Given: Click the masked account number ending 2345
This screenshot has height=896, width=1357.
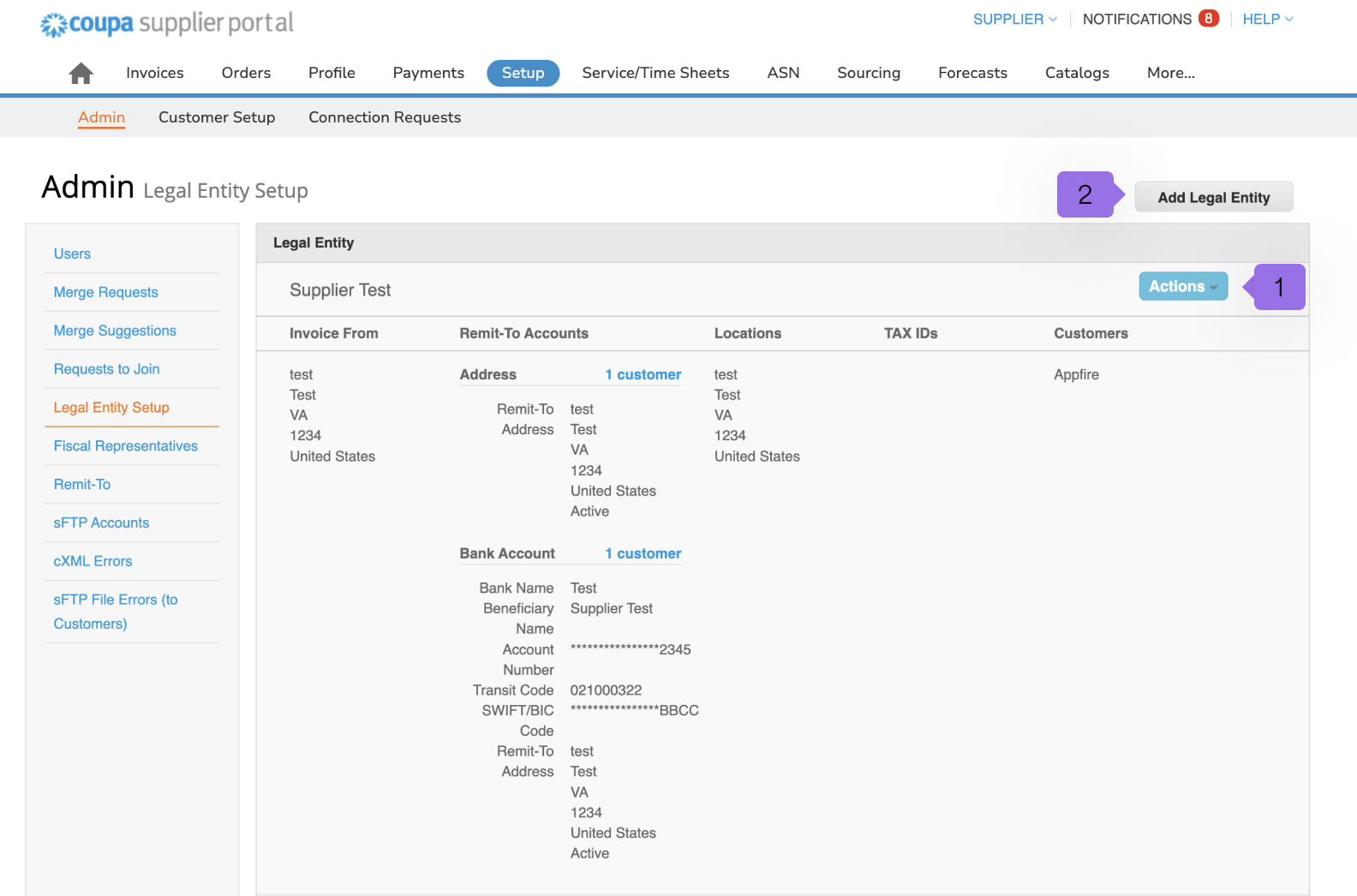Looking at the screenshot, I should tap(631, 649).
